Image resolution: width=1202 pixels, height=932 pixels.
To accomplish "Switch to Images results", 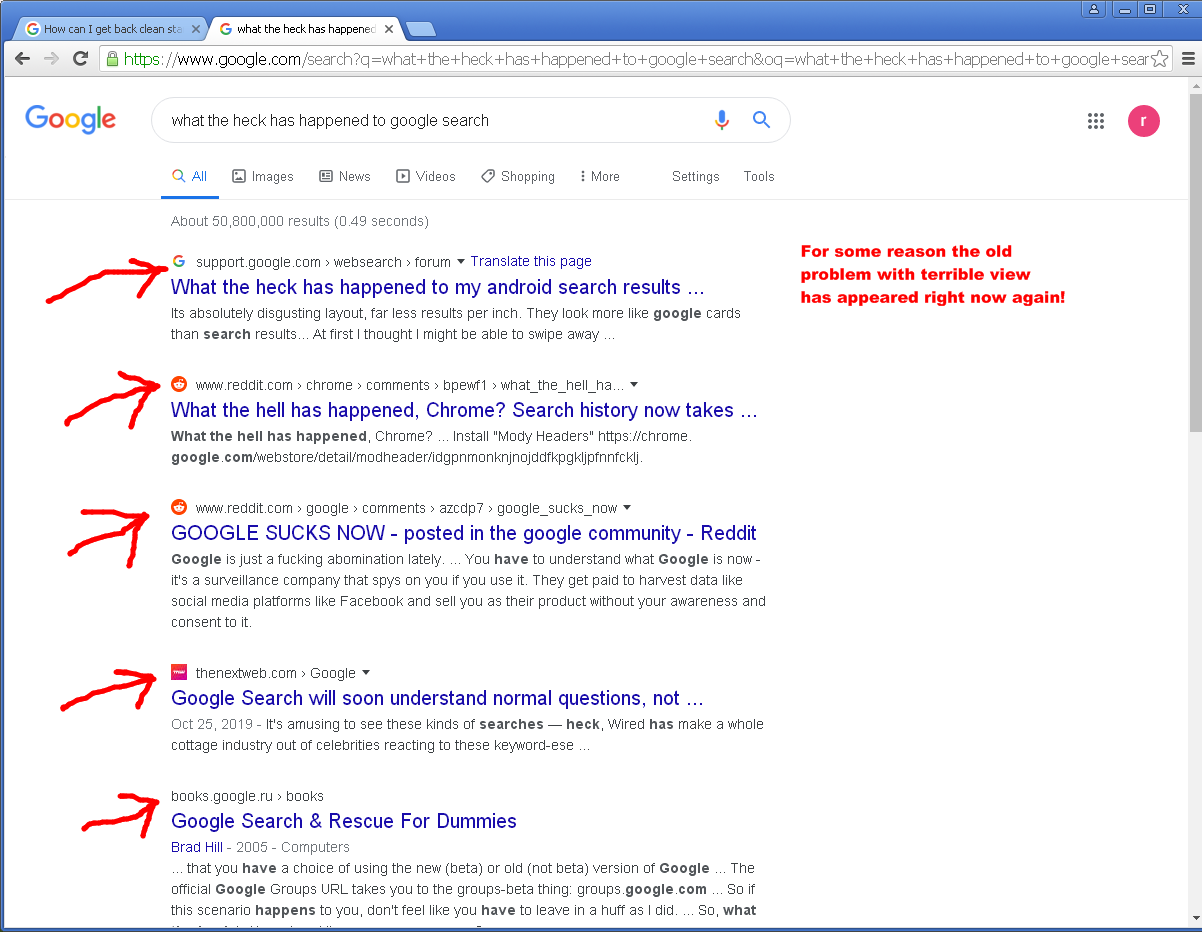I will click(x=263, y=176).
